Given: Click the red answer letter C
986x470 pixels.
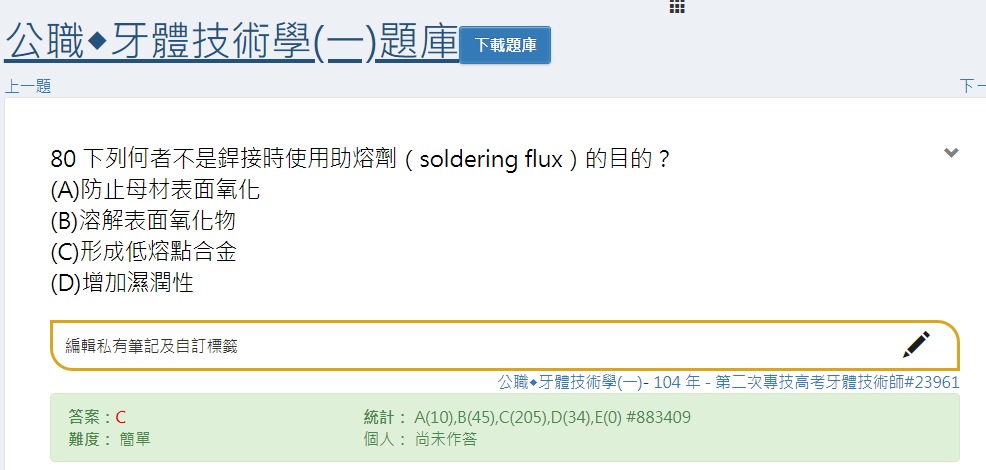Looking at the screenshot, I should coord(121,417).
